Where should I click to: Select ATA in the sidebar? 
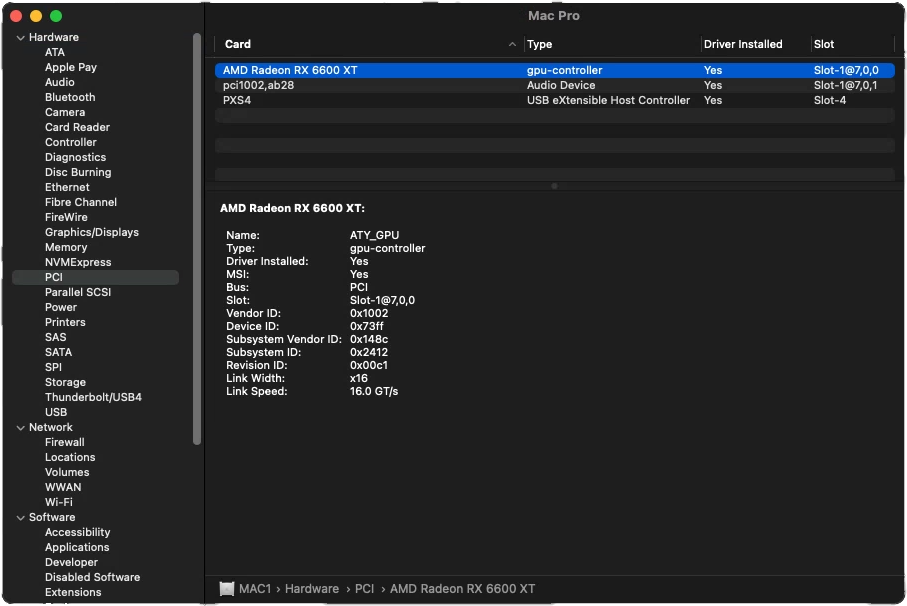tap(55, 52)
